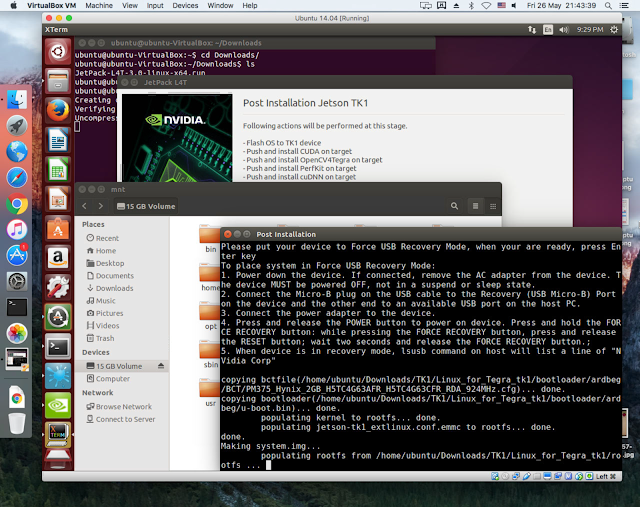
Task: Open VirtualBox Window menu
Action: point(220,6)
